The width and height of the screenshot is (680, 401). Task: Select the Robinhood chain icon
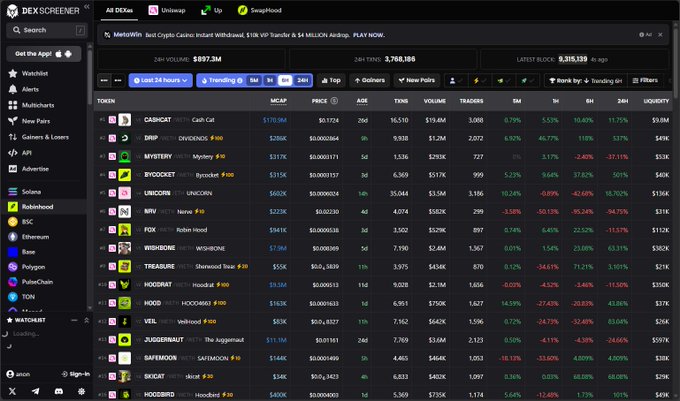(13, 207)
